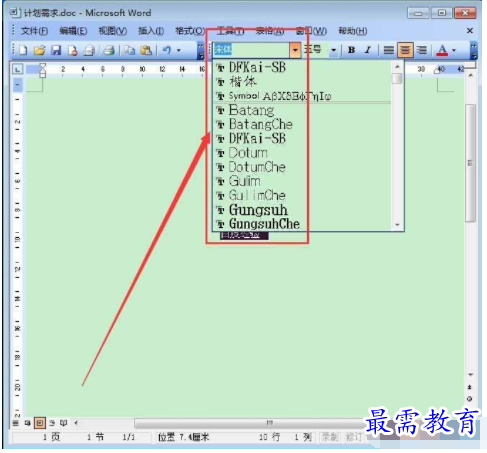Apply distributed alignment

[x=422, y=50]
